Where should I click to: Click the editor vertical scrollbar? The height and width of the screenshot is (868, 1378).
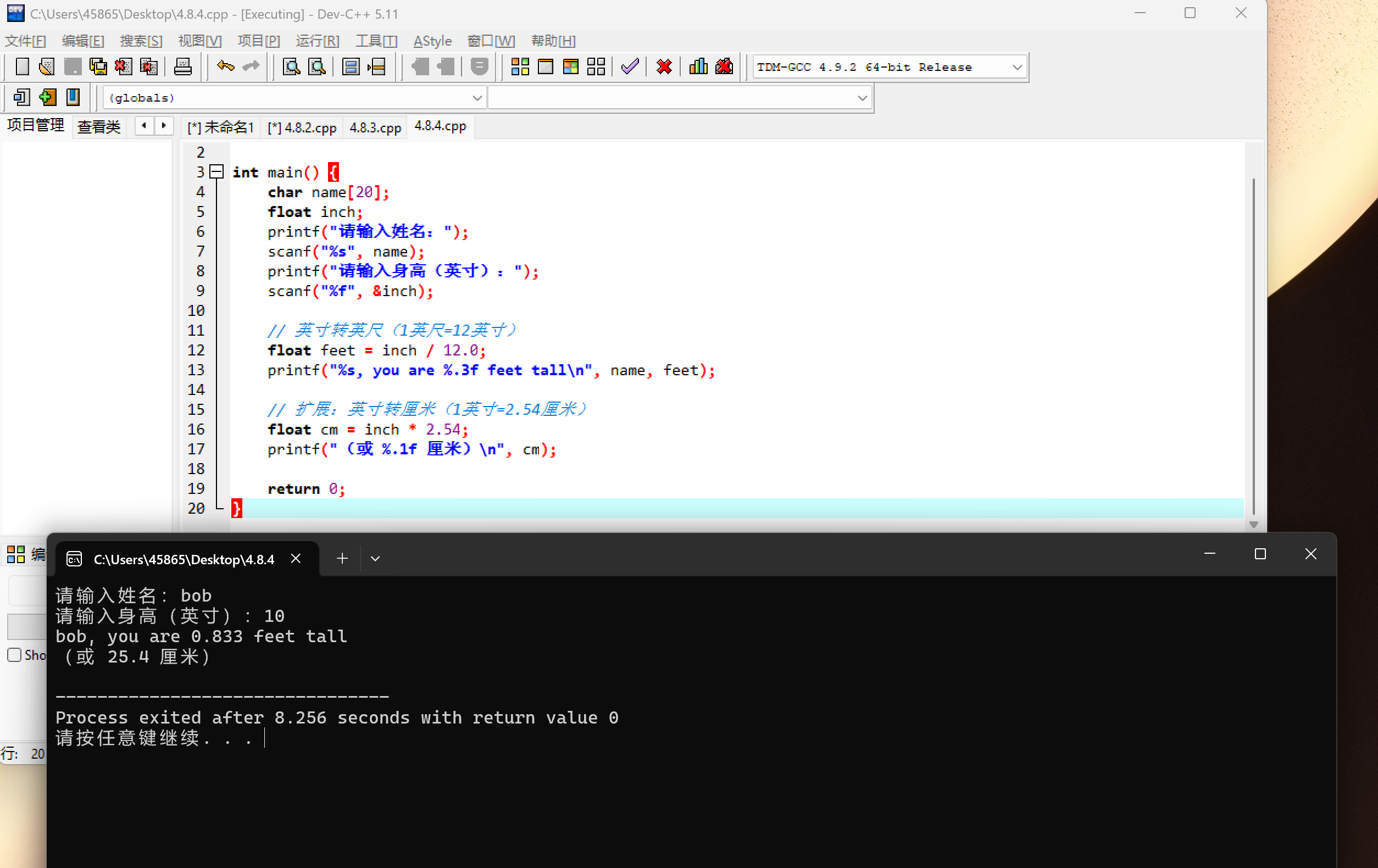[x=1253, y=343]
